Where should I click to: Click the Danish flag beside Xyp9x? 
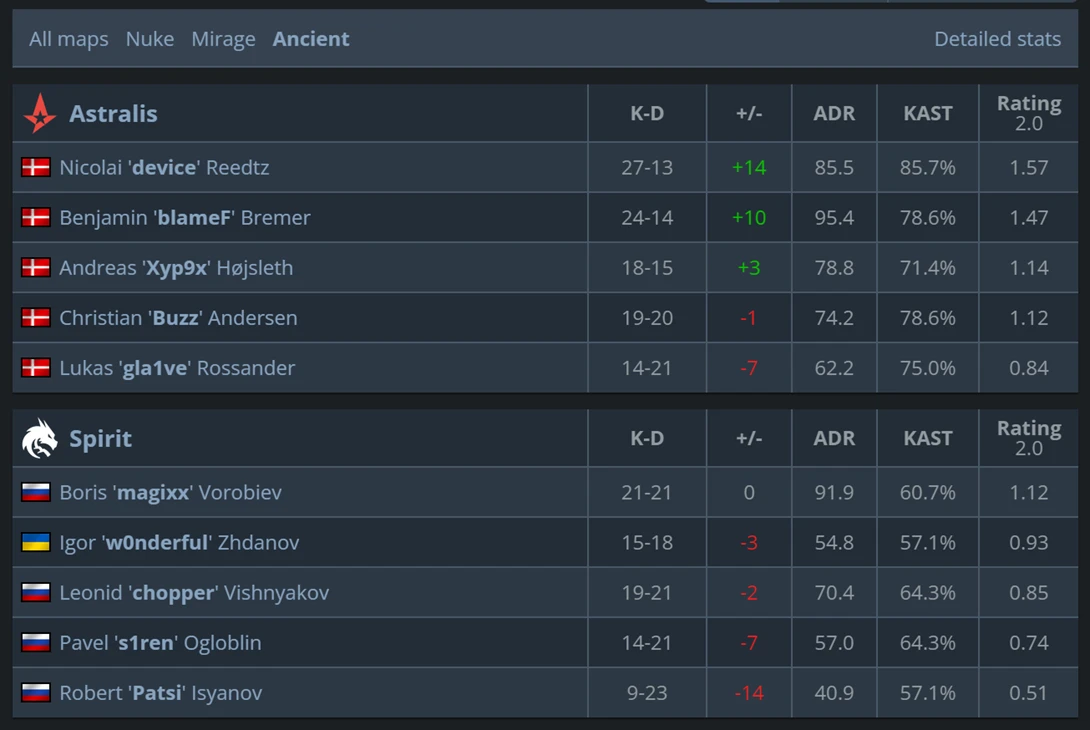[35, 268]
